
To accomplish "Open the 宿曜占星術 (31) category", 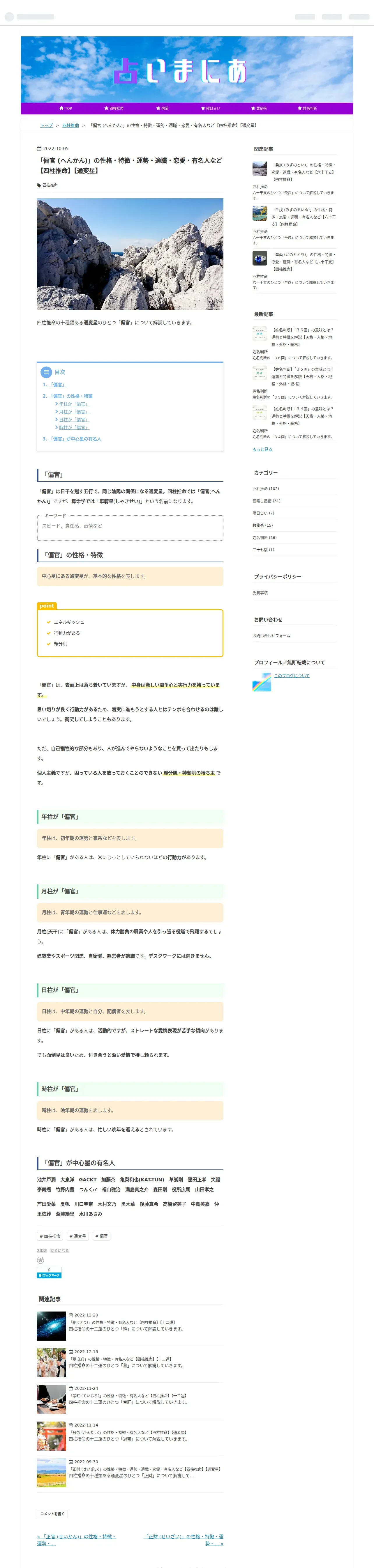I will coord(266,501).
